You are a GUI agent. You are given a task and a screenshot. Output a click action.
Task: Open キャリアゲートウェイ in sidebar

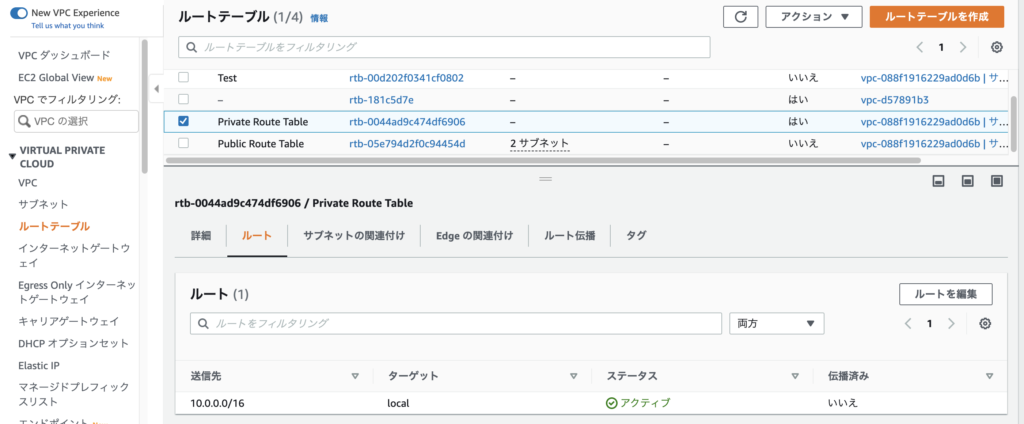coord(69,321)
